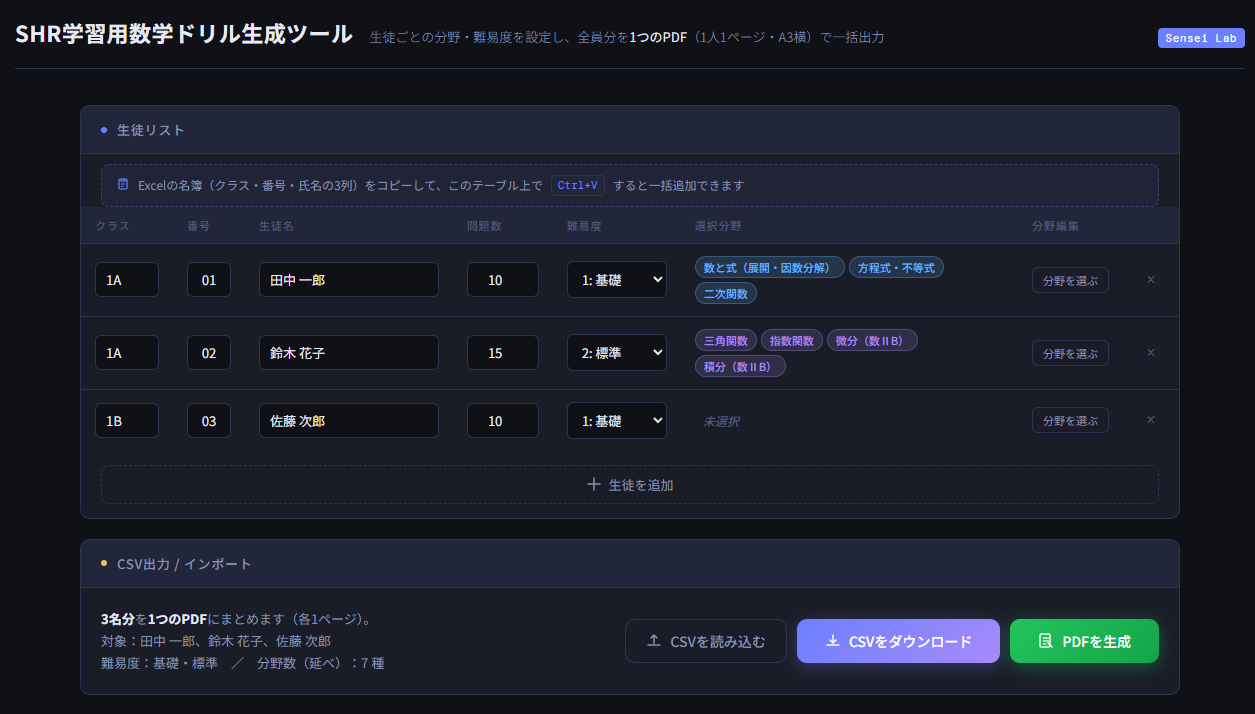Click class field 1B for 佐藤 次郎

tap(127, 421)
